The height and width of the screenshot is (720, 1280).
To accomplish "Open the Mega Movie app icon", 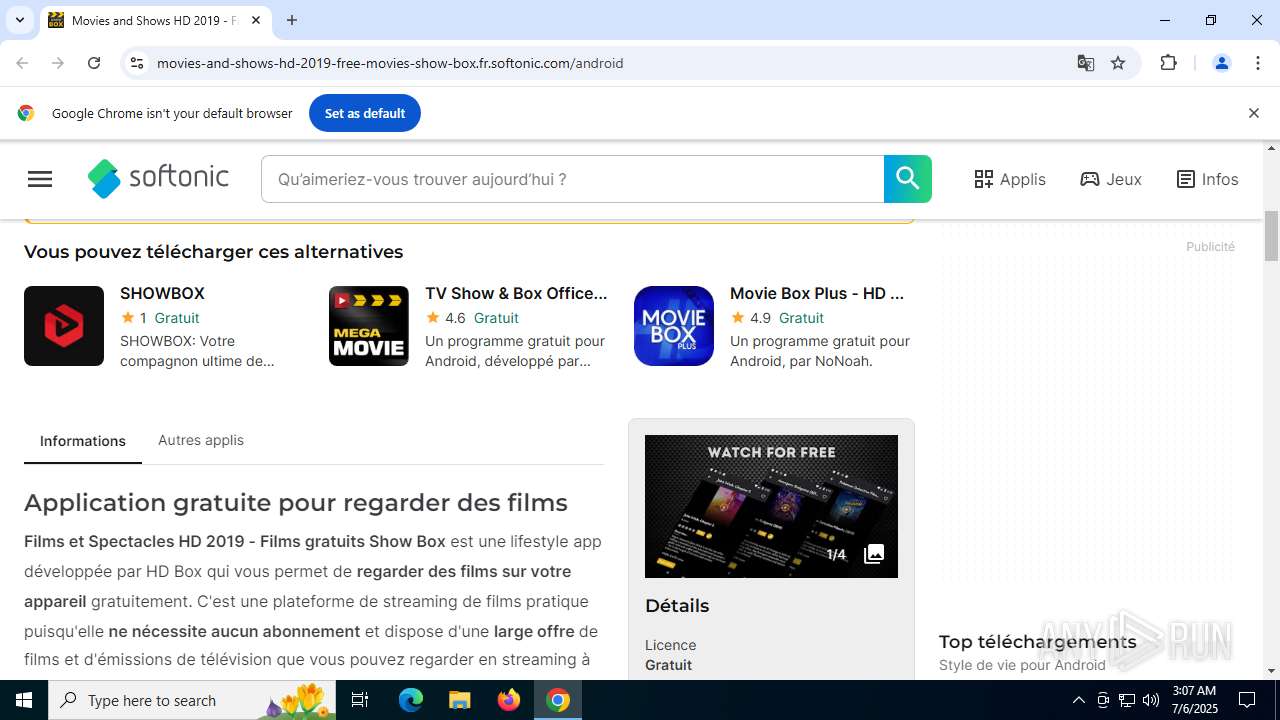I will pyautogui.click(x=369, y=326).
